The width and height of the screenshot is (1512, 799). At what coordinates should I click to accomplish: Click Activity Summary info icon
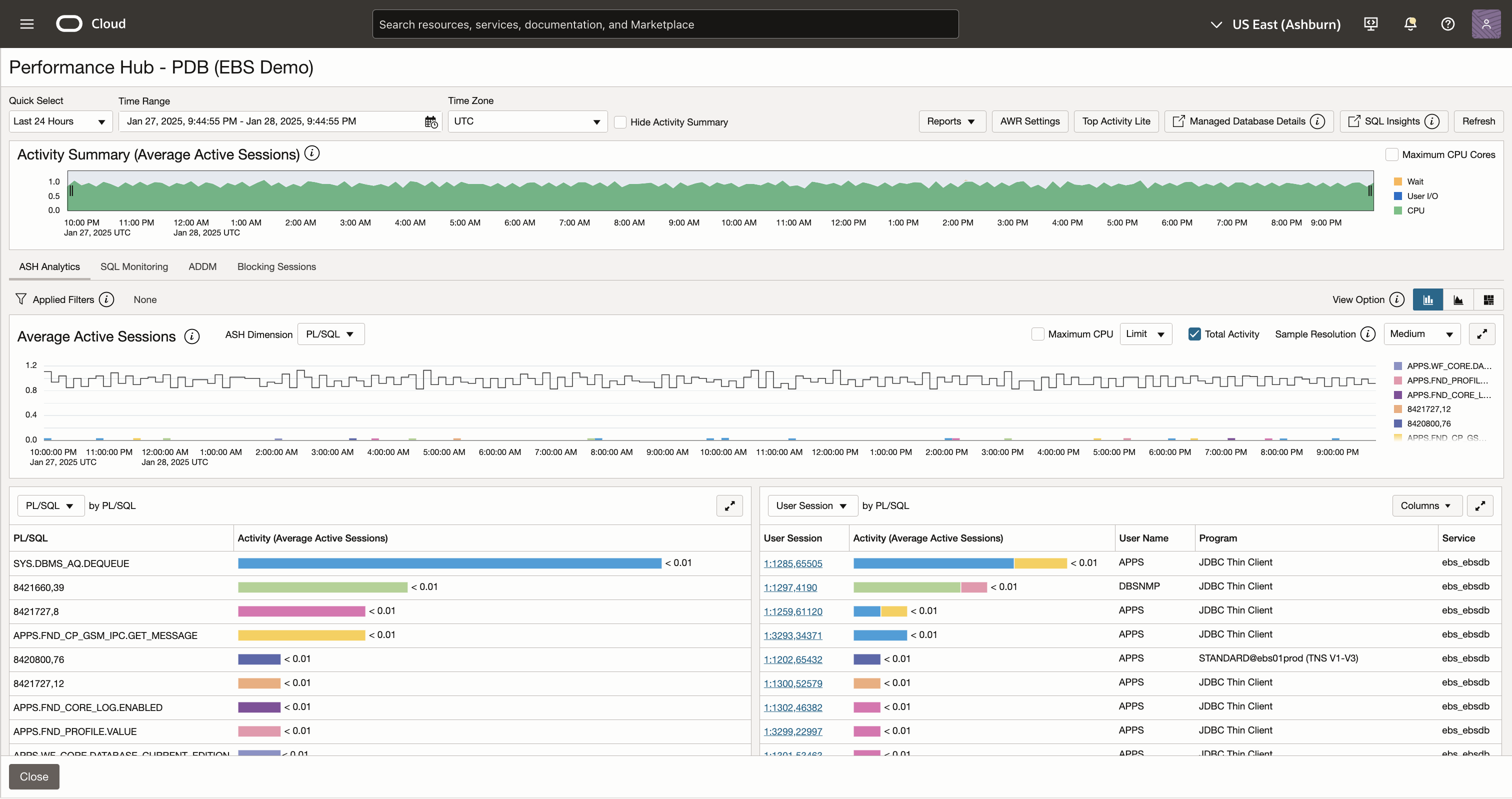312,154
